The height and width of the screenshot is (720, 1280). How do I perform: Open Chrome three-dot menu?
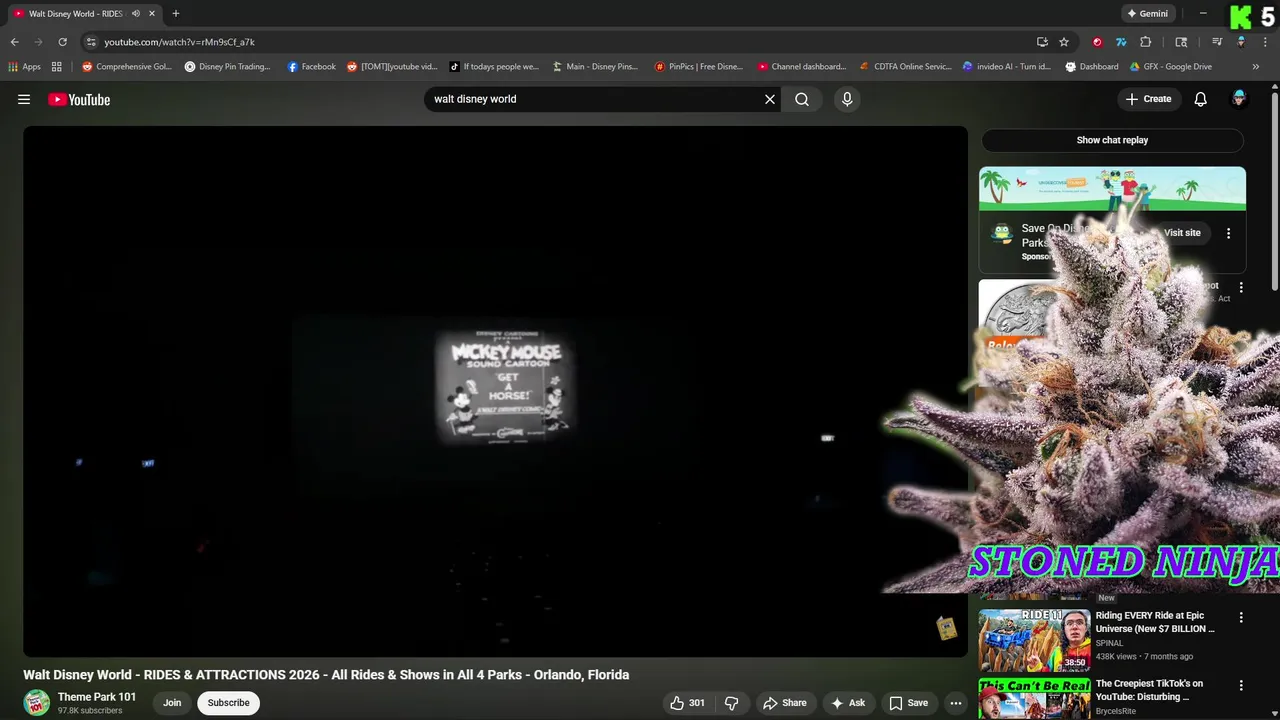pos(1265,42)
